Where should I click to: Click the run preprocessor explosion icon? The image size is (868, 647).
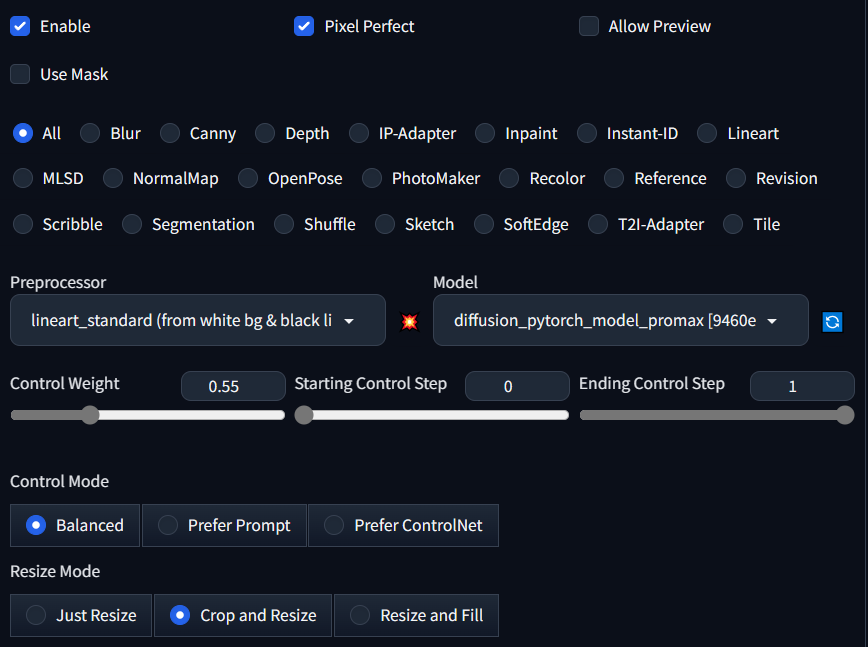409,322
